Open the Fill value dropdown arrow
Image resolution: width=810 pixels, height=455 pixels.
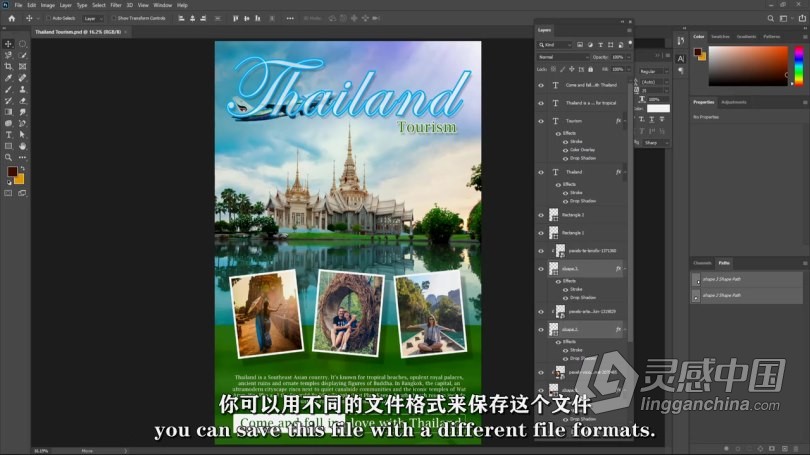pyautogui.click(x=628, y=69)
